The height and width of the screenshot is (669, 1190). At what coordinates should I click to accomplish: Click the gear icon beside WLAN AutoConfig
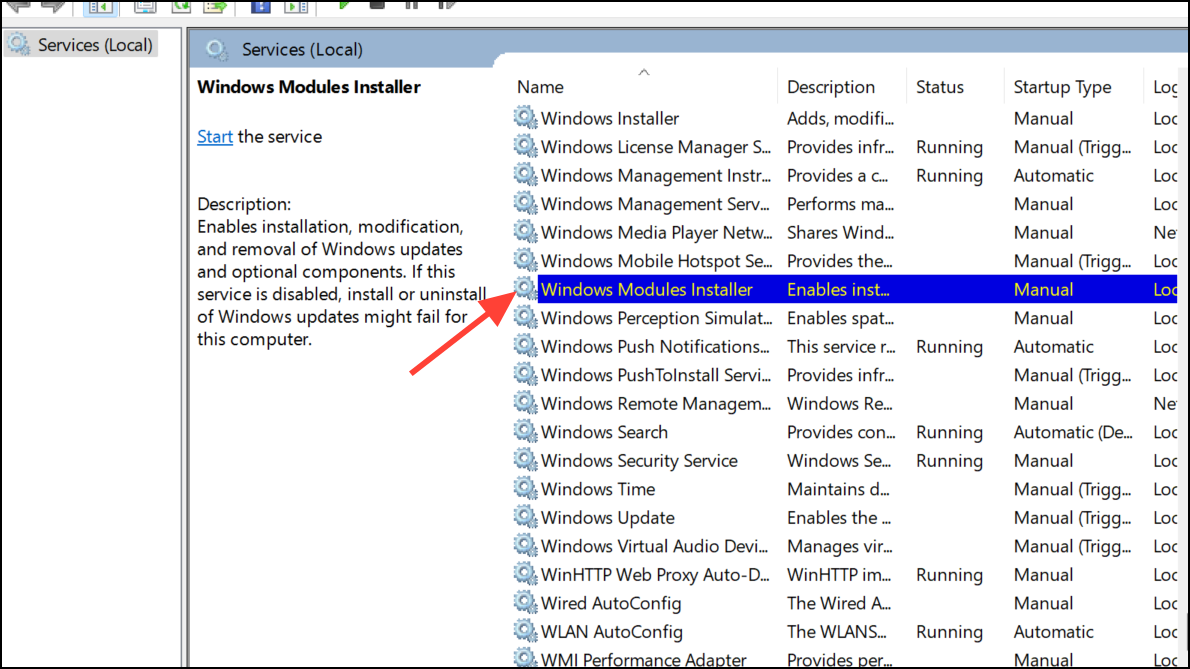point(525,631)
